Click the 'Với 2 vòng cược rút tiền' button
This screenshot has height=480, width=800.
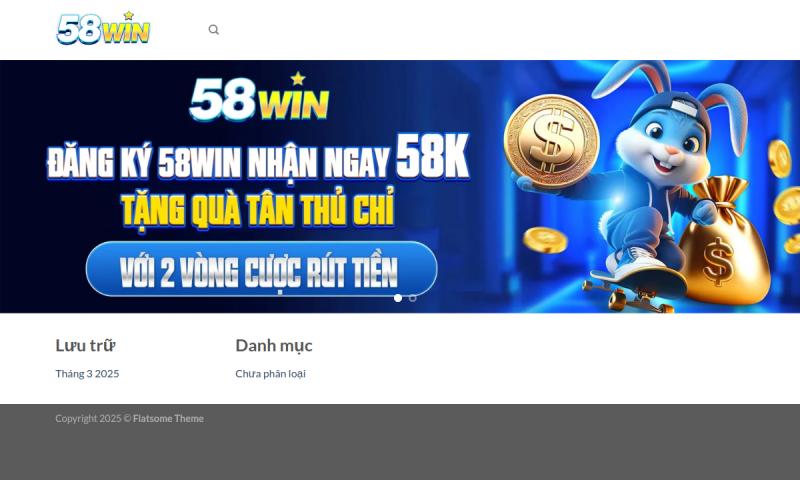[x=262, y=269]
